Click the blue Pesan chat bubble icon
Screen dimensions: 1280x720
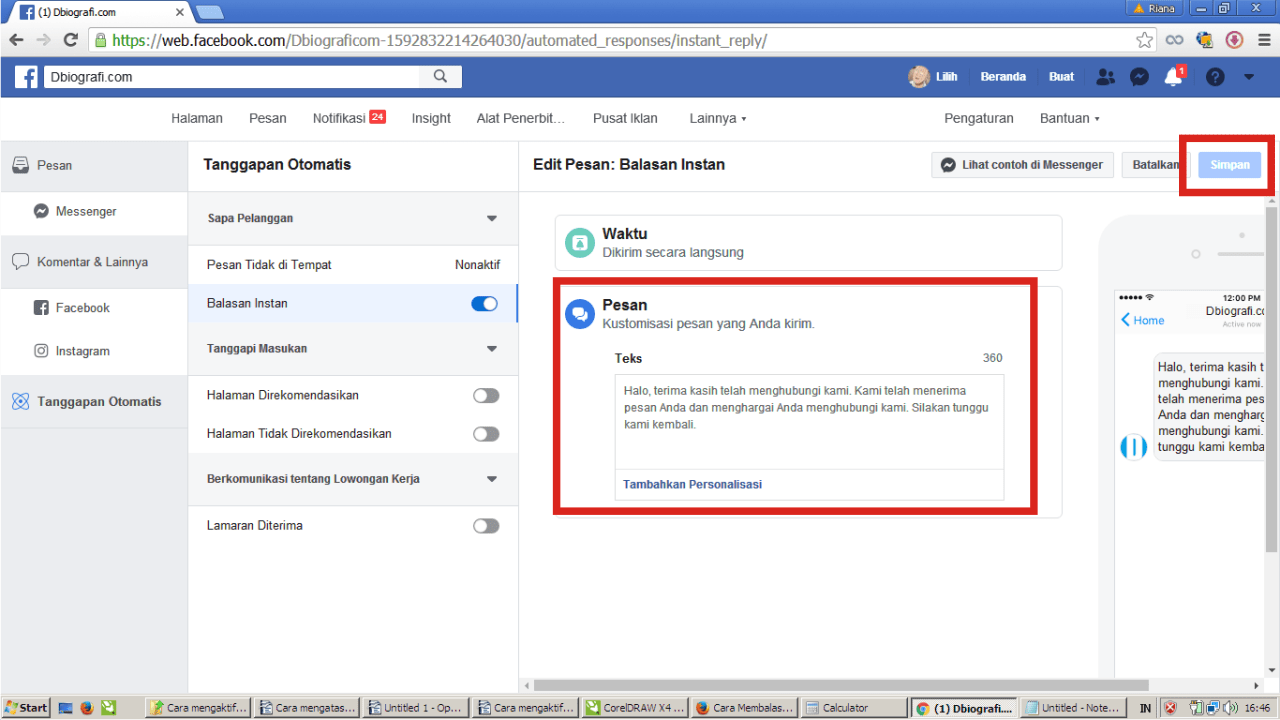[x=580, y=314]
